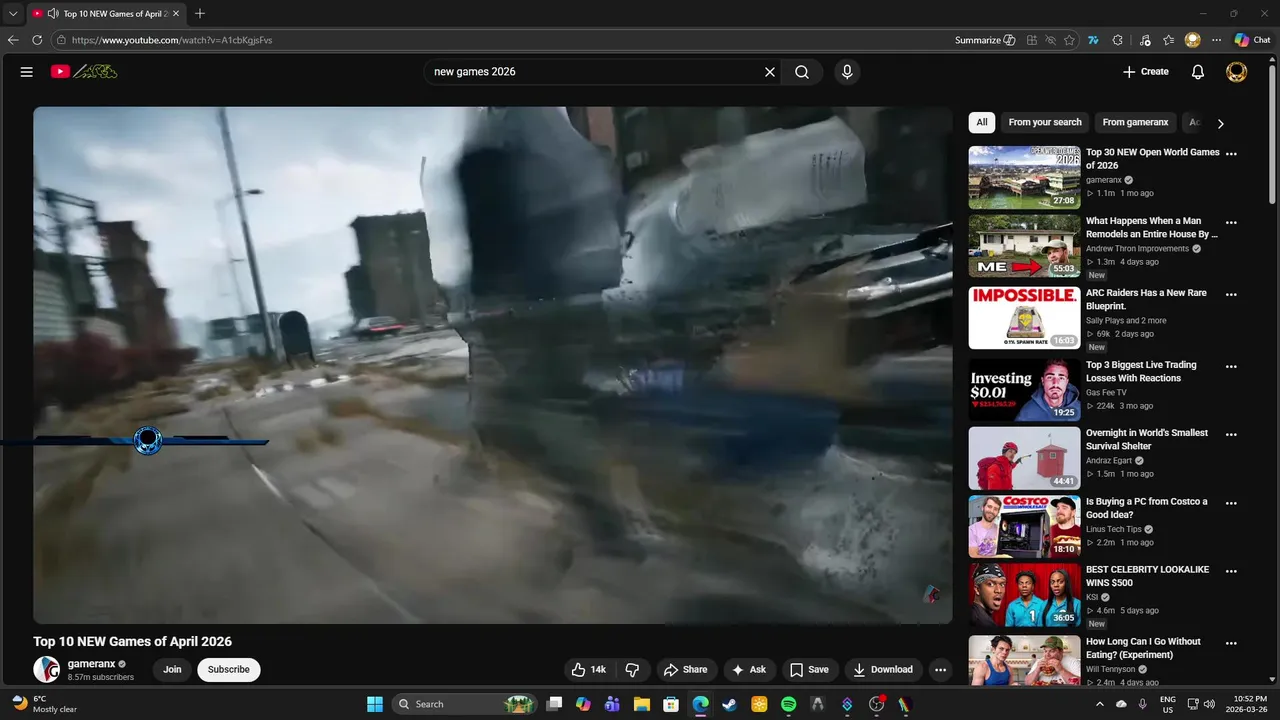
Task: Open options for ARC Raiders blueprint video
Action: point(1231,294)
